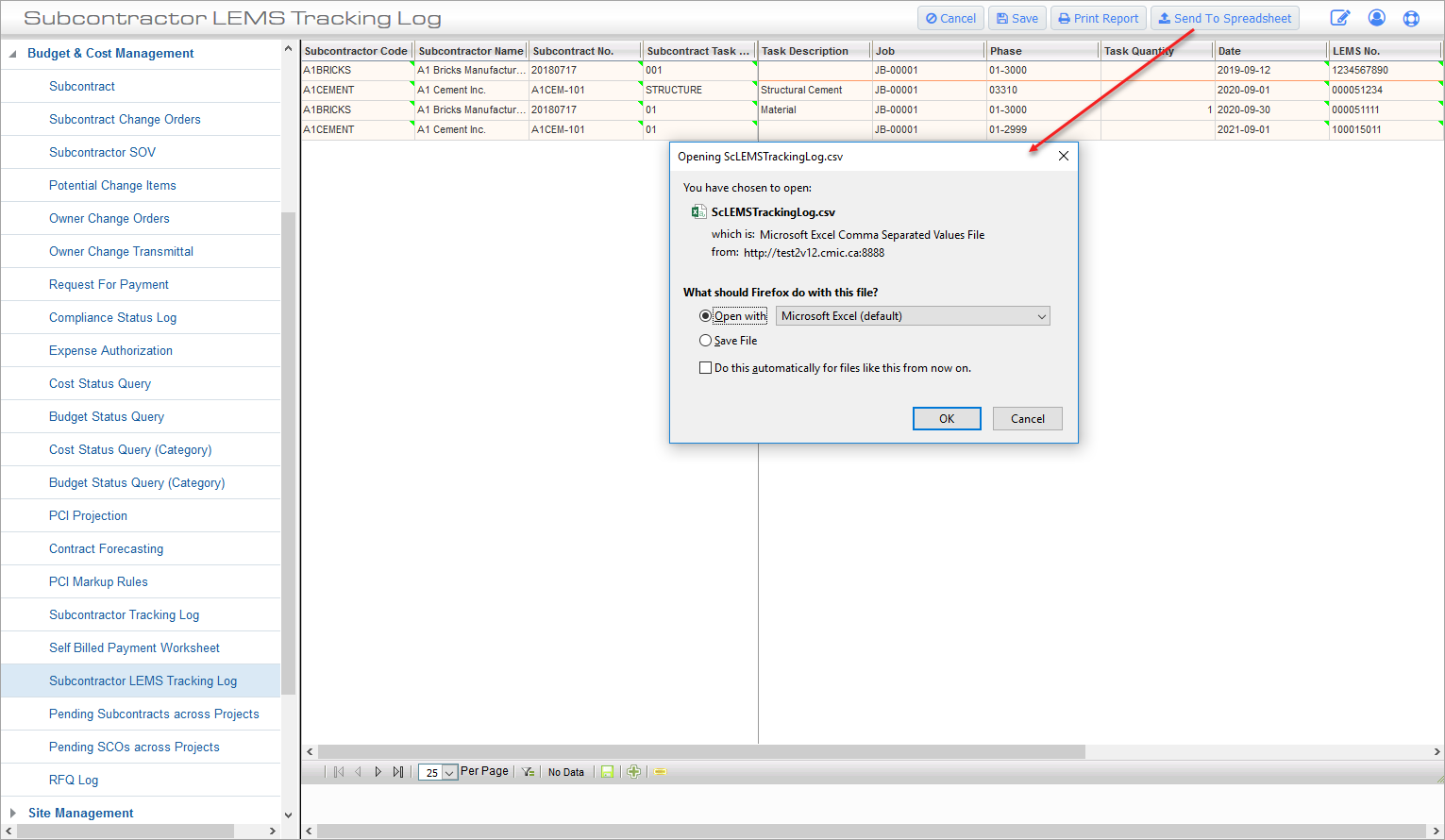
Task: Close the Opening ScLEMSTrackingLog.csv dialog
Action: point(1064,156)
